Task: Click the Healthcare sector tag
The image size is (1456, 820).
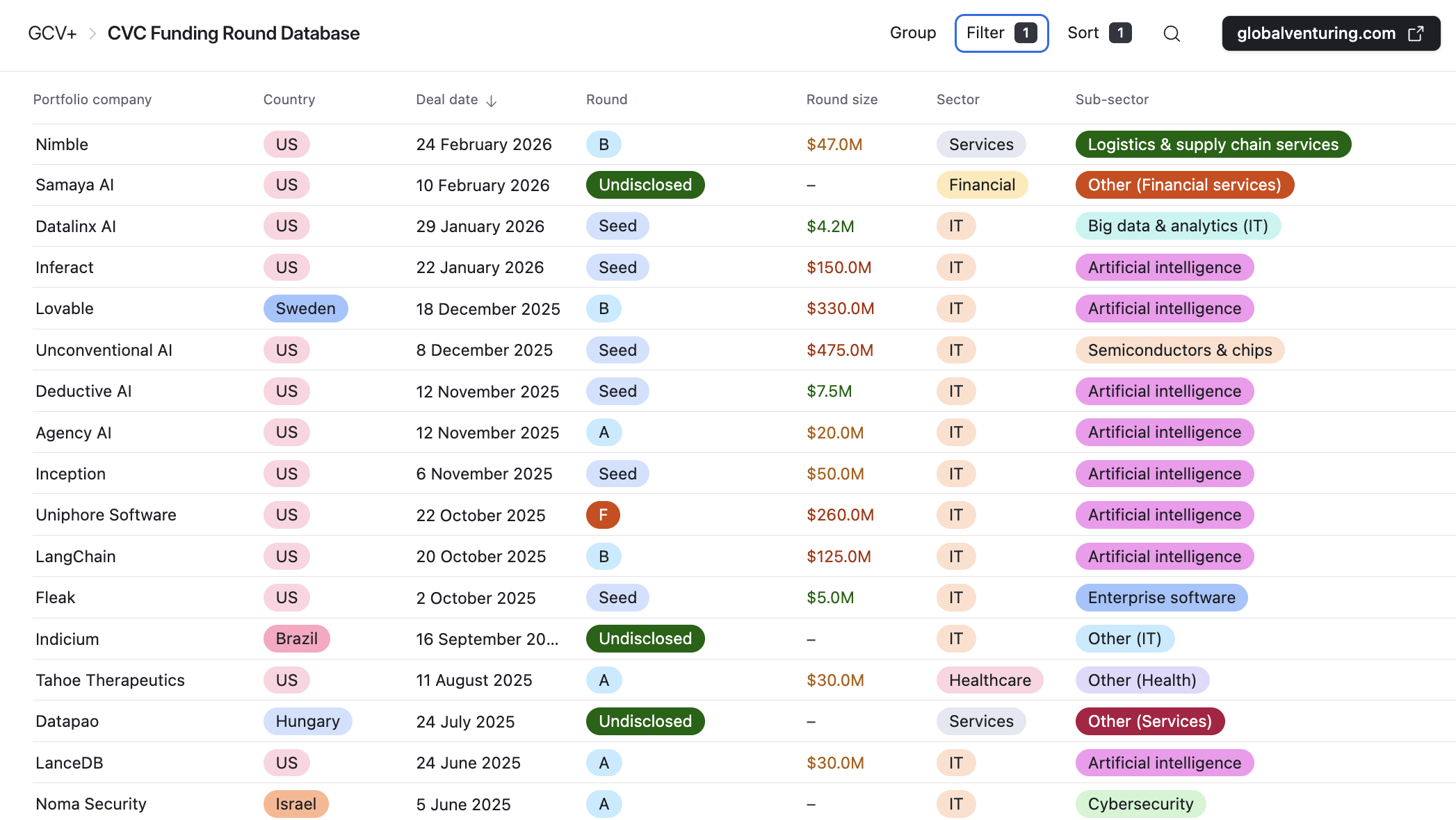Action: [x=989, y=680]
